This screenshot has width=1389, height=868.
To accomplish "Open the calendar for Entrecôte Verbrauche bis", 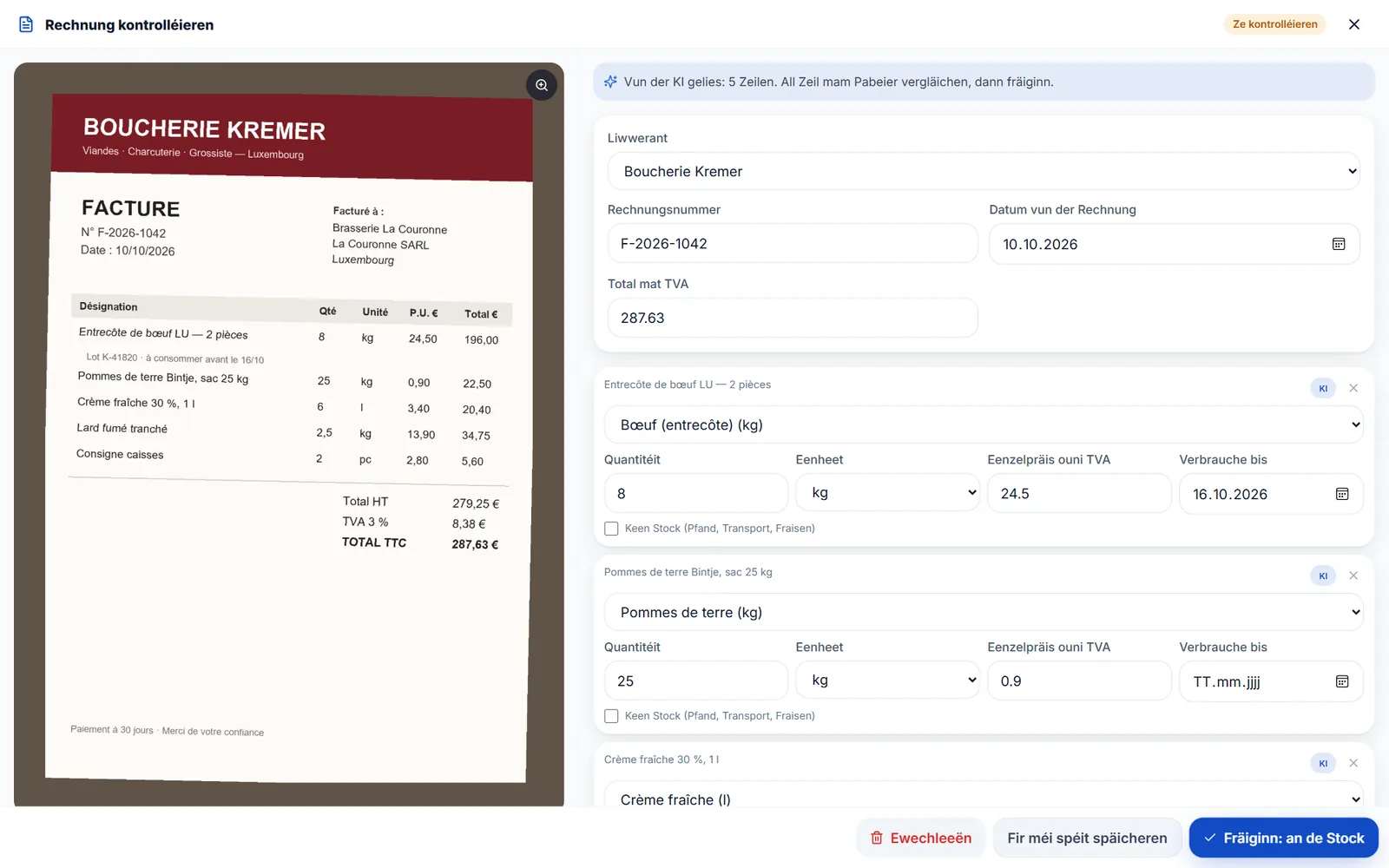I will 1342,494.
